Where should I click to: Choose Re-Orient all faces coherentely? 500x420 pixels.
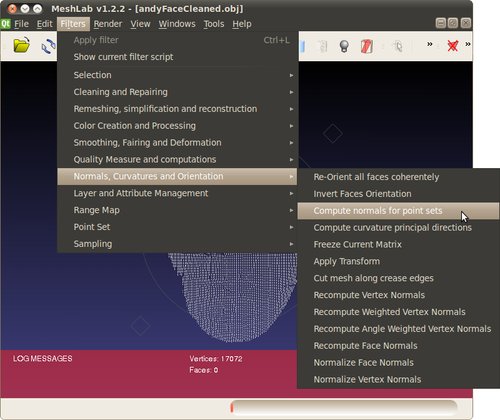click(x=398, y=177)
